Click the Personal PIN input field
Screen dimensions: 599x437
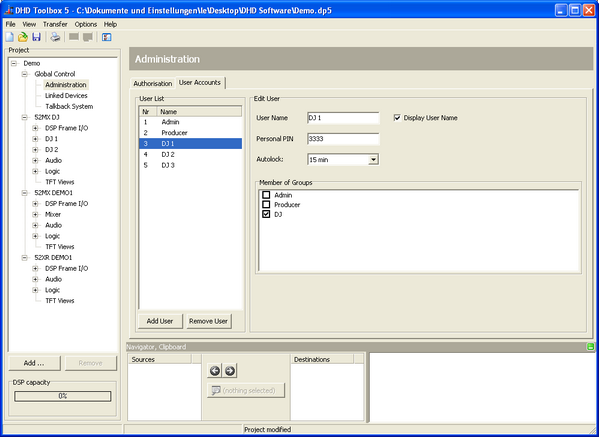[x=343, y=139]
